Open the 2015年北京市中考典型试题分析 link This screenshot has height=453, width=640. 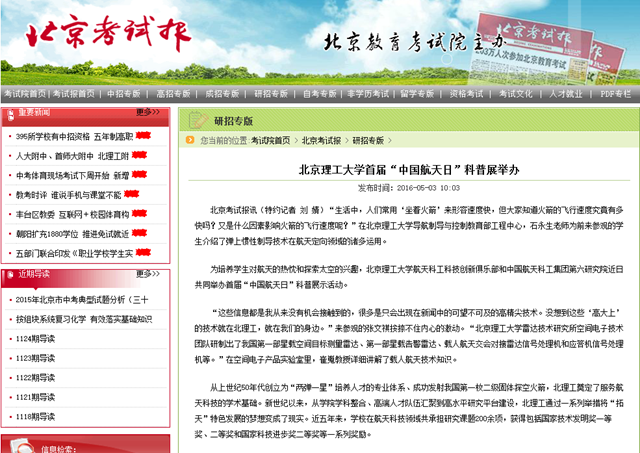tap(82, 299)
